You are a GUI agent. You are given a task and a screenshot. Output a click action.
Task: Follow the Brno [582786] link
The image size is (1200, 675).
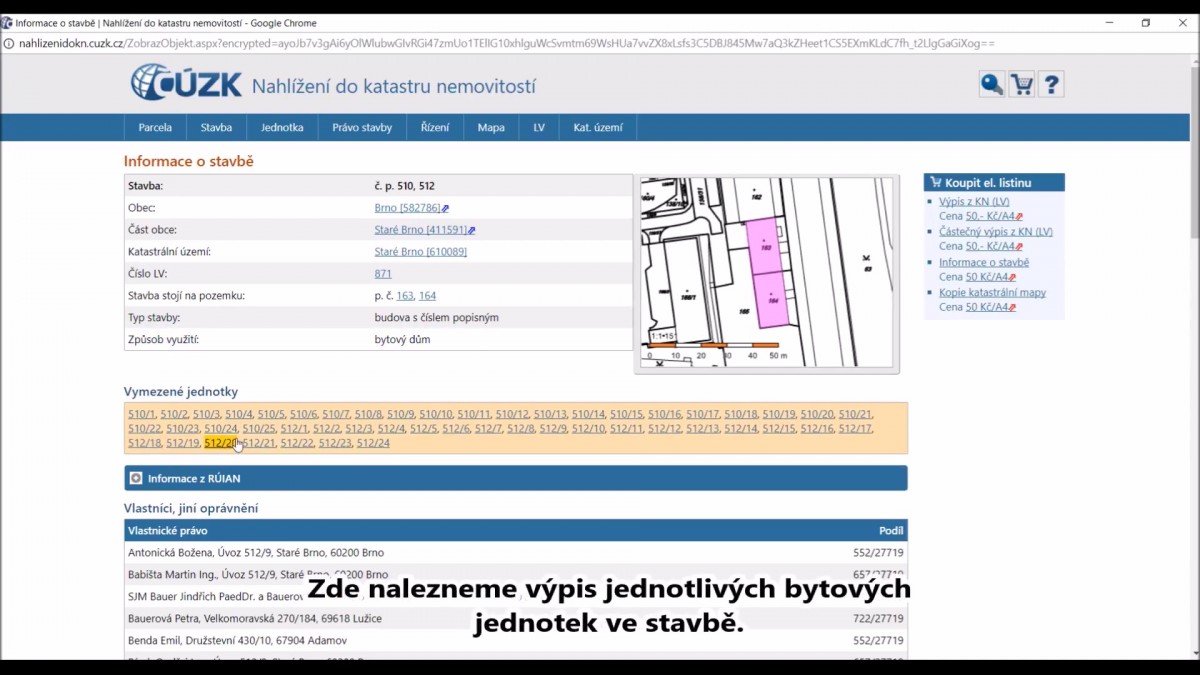point(407,208)
